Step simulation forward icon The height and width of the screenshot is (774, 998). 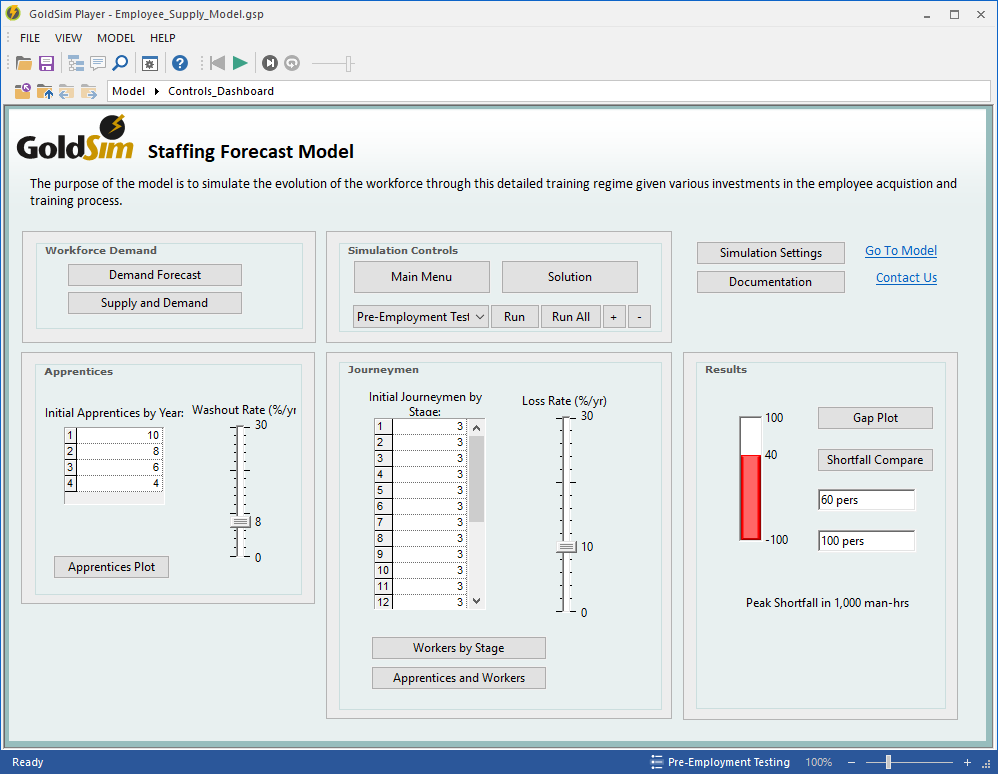[270, 63]
